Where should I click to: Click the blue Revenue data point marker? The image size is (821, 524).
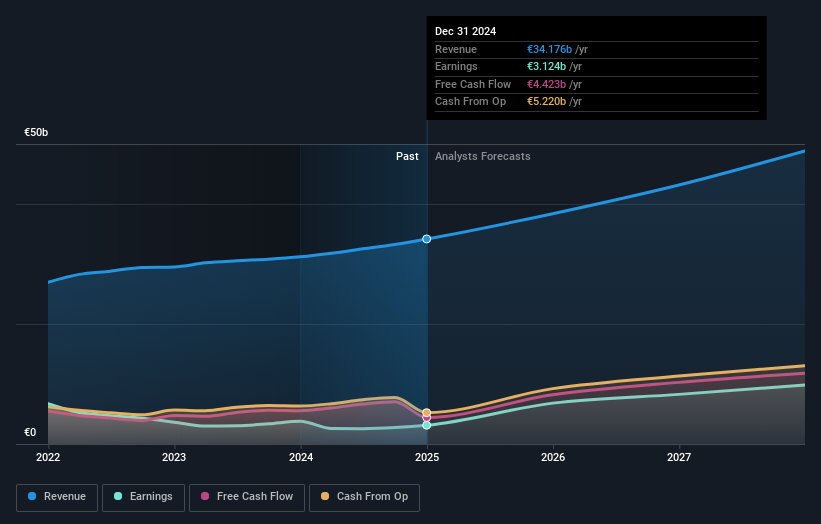point(427,239)
